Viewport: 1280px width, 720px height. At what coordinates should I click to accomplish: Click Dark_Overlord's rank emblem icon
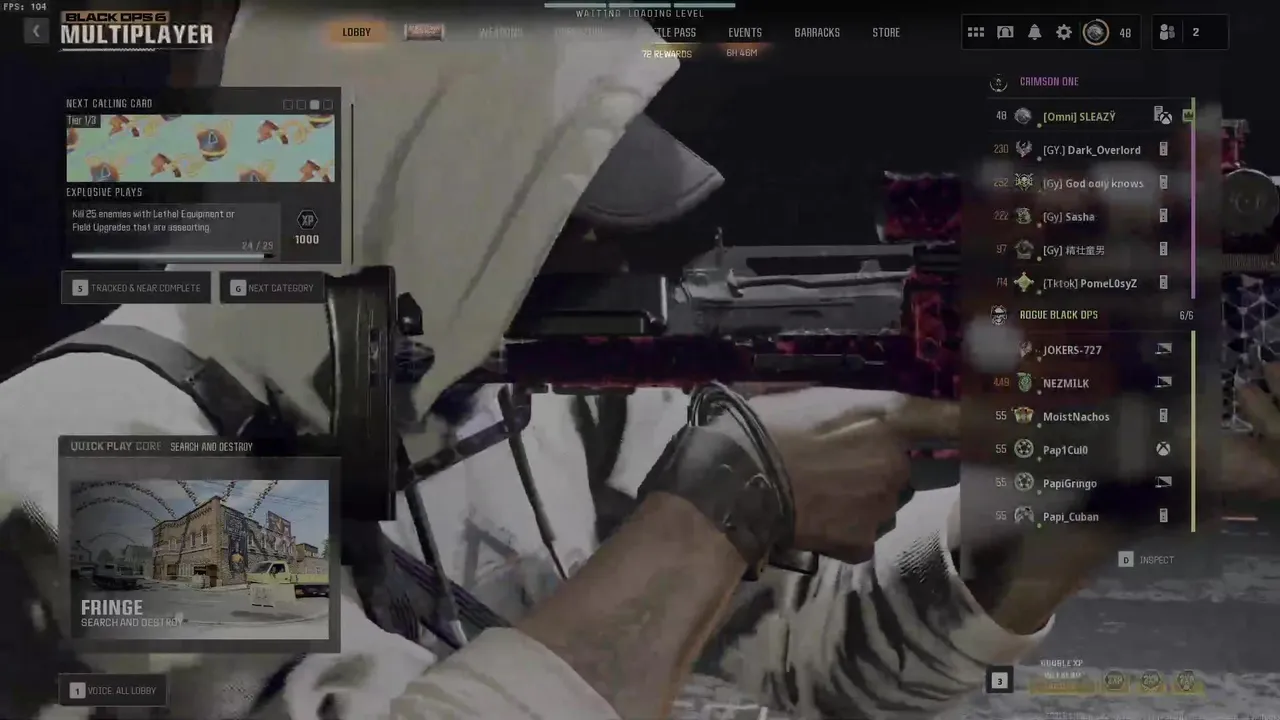point(1023,150)
